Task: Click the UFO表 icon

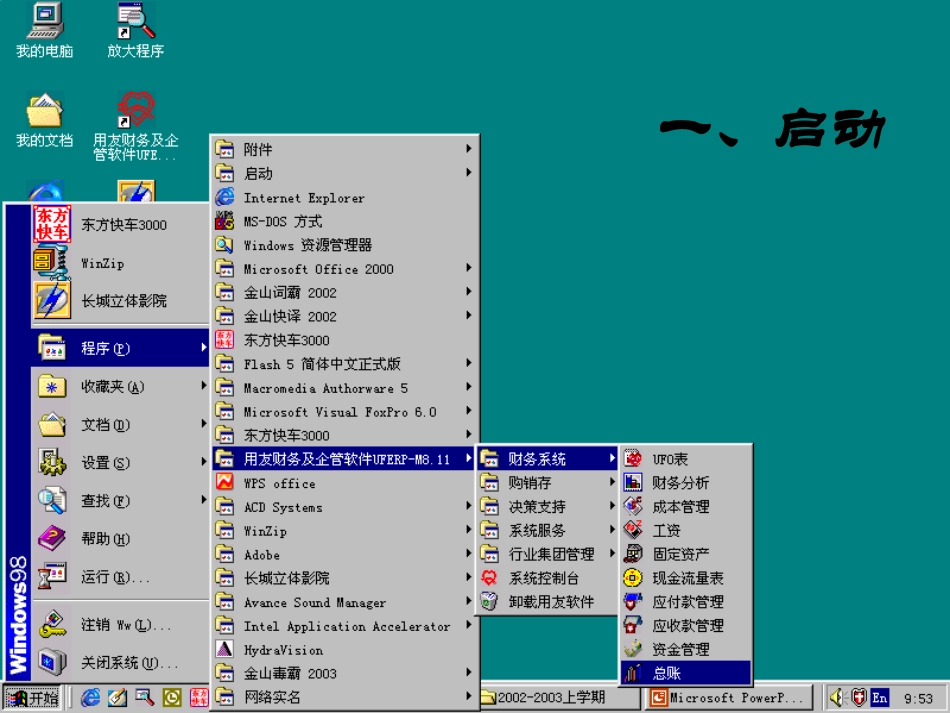Action: (x=633, y=459)
